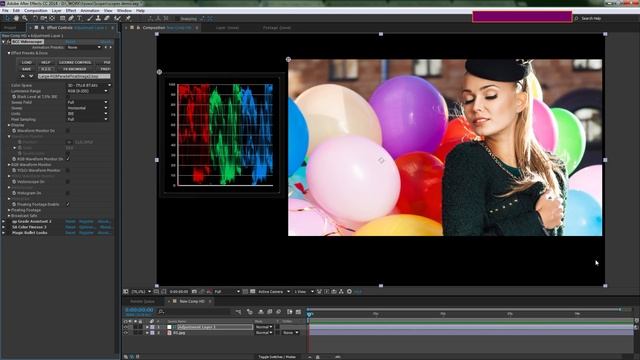Open the Color Space dropdown
This screenshot has height=360, width=640.
(89, 85)
